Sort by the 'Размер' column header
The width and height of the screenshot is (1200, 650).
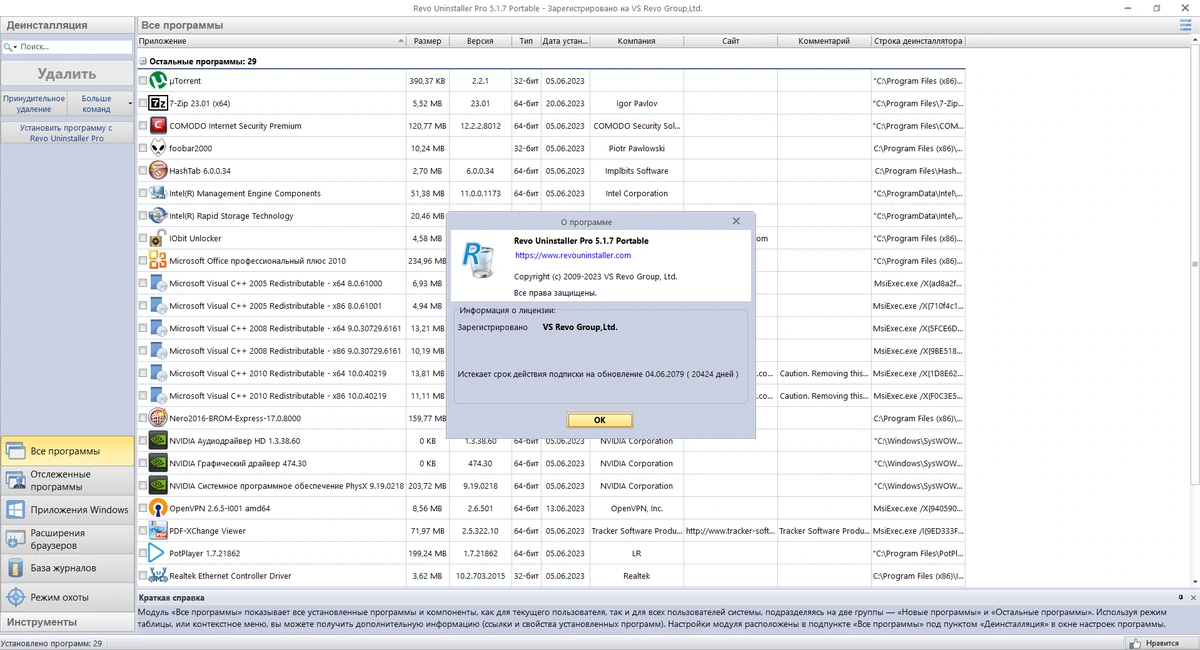427,41
